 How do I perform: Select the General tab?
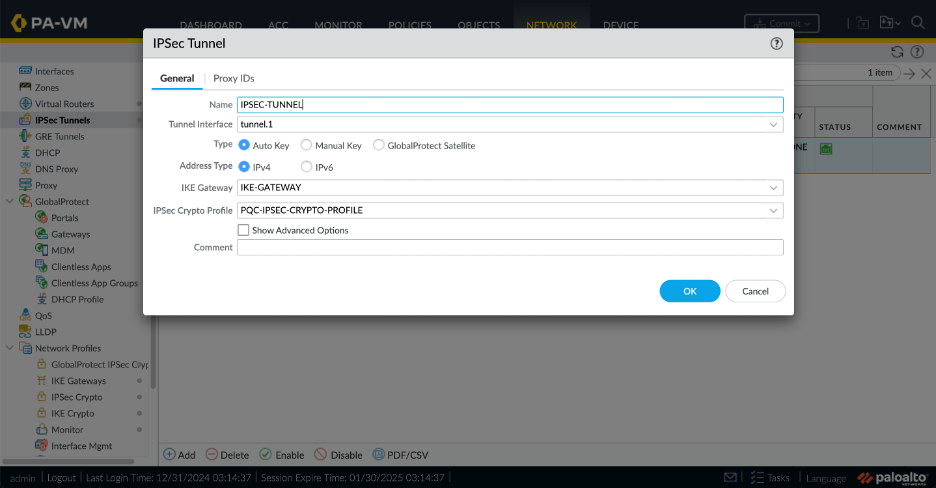click(x=177, y=78)
